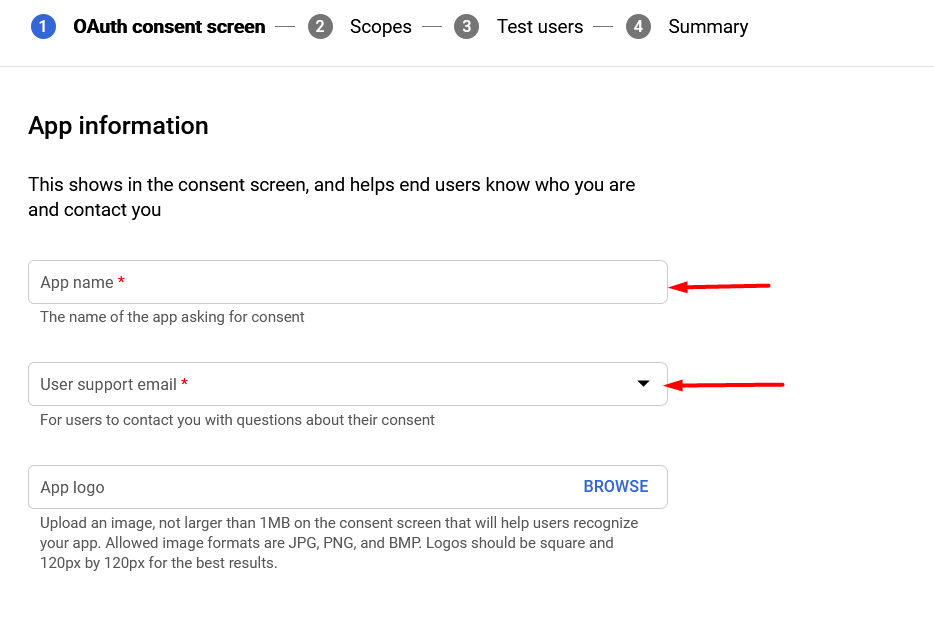This screenshot has width=934, height=628.
Task: Click the step 2 number circle
Action: (x=320, y=27)
